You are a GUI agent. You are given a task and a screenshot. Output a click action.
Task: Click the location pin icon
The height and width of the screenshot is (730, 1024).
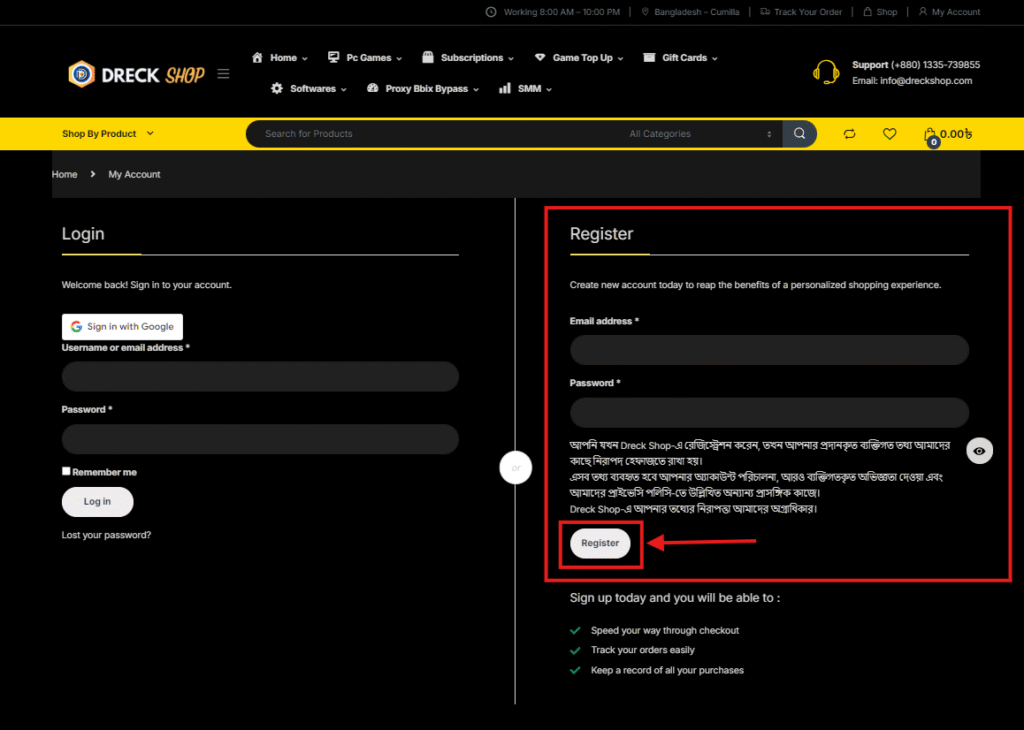pos(645,12)
